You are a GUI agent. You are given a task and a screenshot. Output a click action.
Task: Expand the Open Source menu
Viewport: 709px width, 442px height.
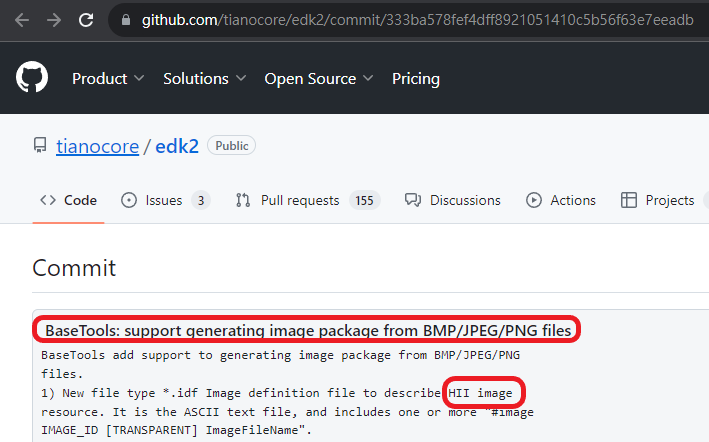[x=319, y=79]
